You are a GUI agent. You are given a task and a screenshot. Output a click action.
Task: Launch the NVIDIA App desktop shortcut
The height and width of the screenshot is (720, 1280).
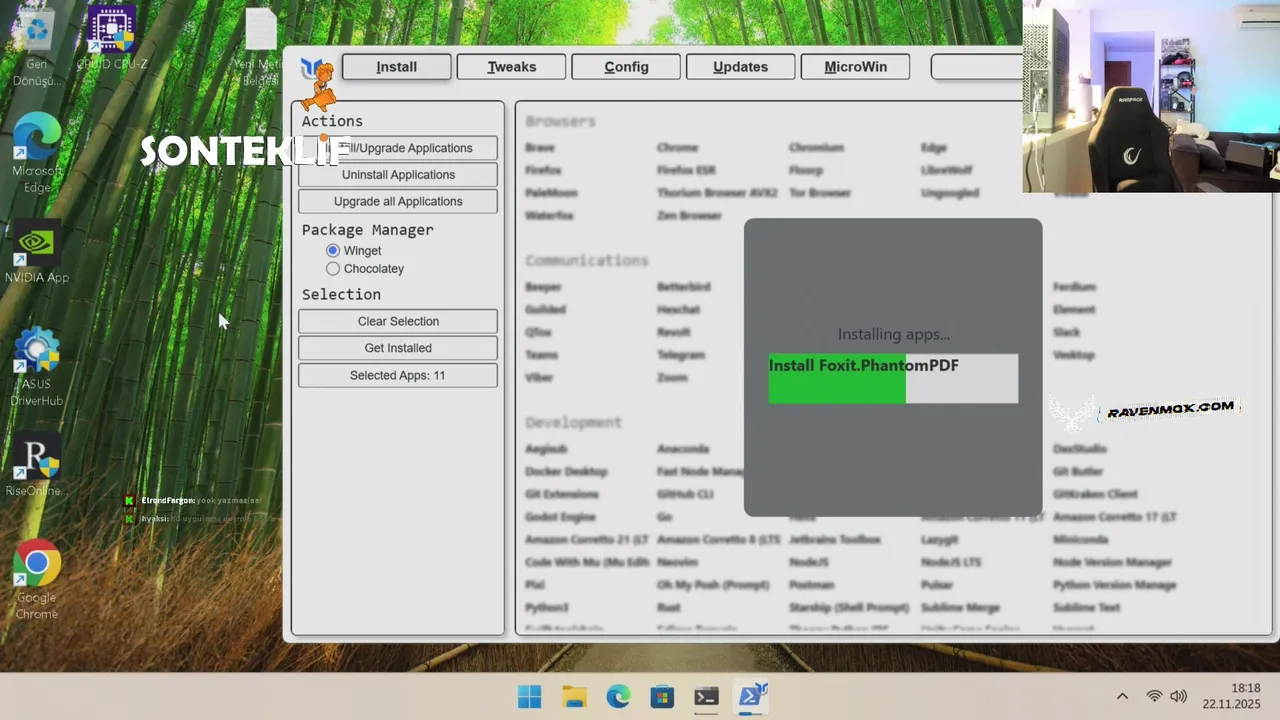point(37,252)
